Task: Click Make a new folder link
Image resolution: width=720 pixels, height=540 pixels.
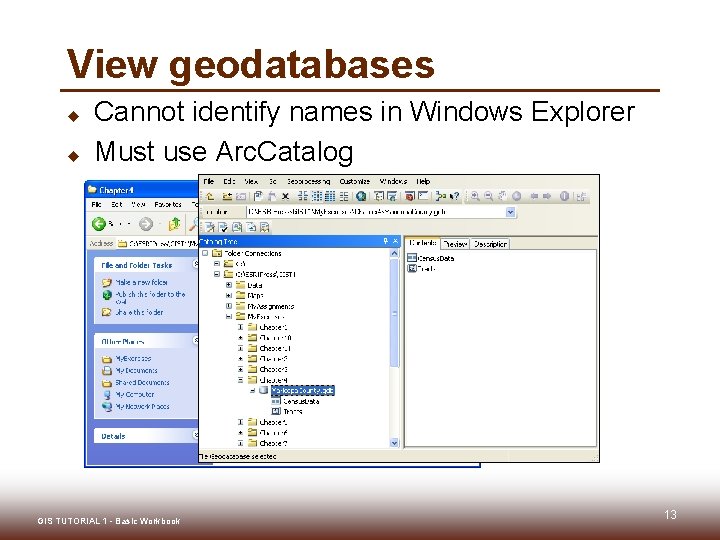Action: tap(141, 282)
